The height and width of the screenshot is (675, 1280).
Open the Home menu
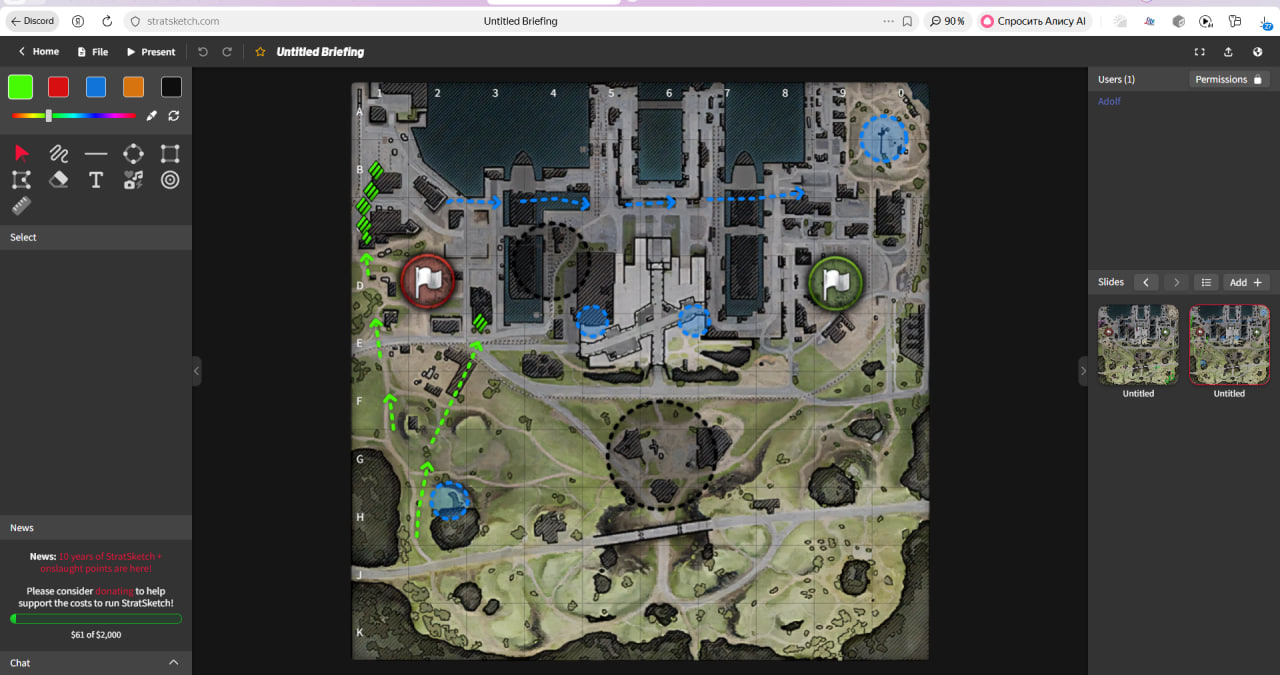[38, 52]
